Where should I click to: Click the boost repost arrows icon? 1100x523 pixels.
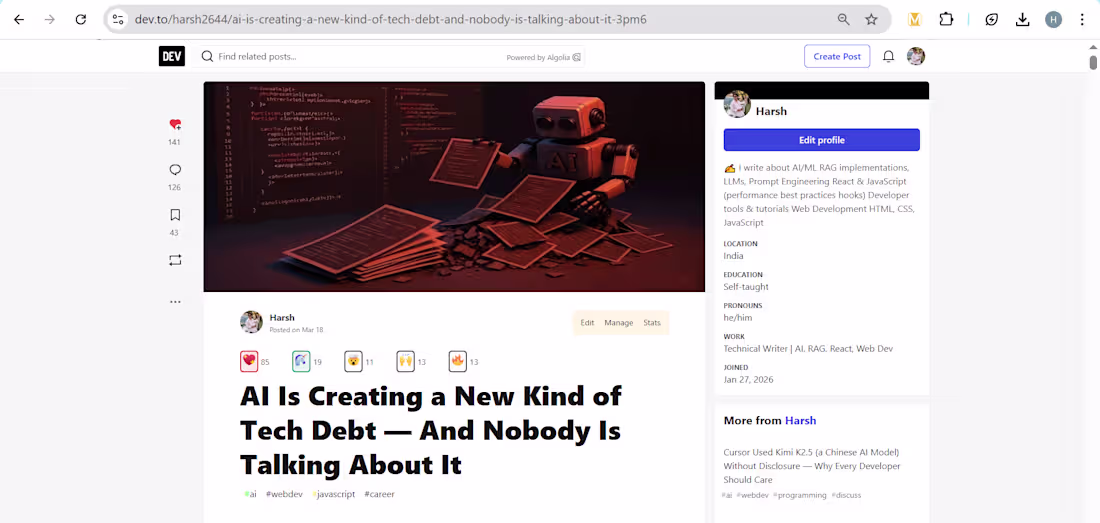[x=175, y=260]
